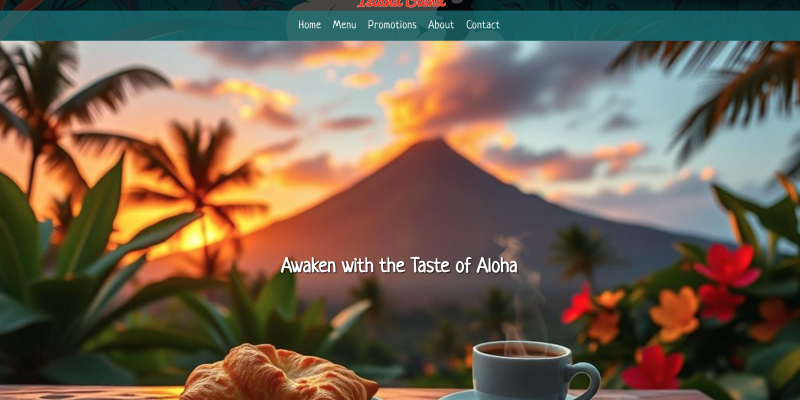This screenshot has height=400, width=800.
Task: Go to the Menu page
Action: [x=344, y=24]
